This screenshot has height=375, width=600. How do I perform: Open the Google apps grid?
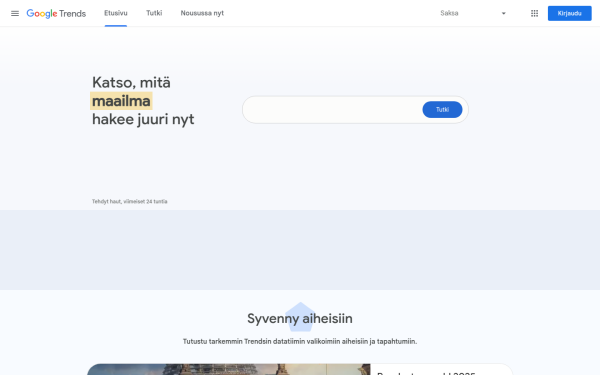(x=535, y=13)
